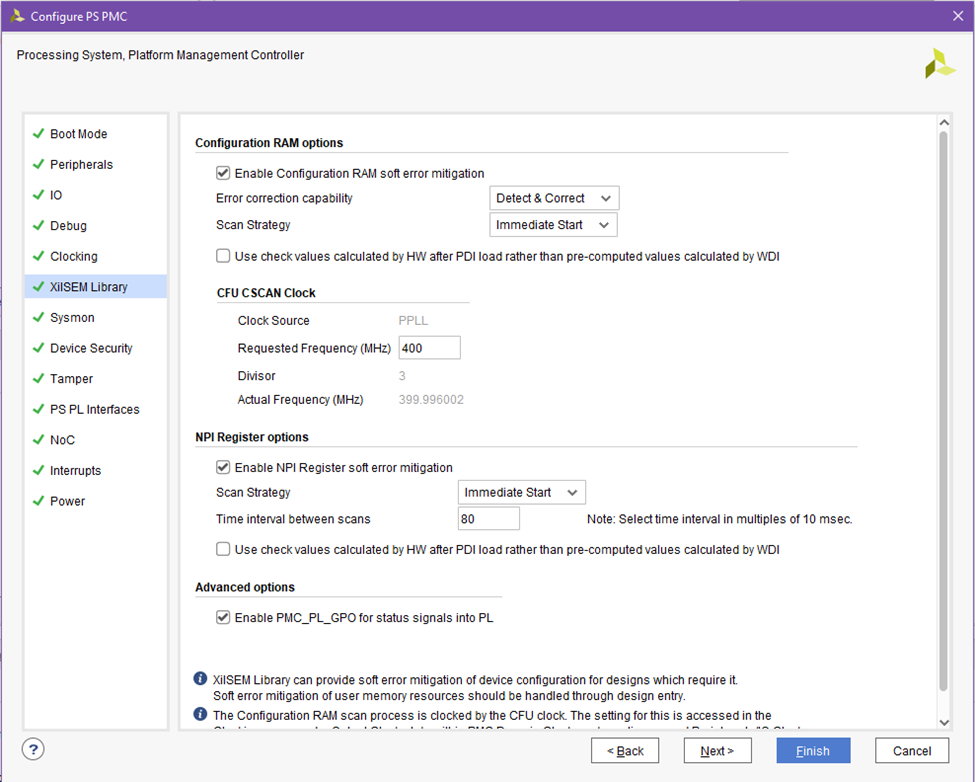
Task: Click the Requested Frequency (MHz) input field
Action: [x=429, y=348]
